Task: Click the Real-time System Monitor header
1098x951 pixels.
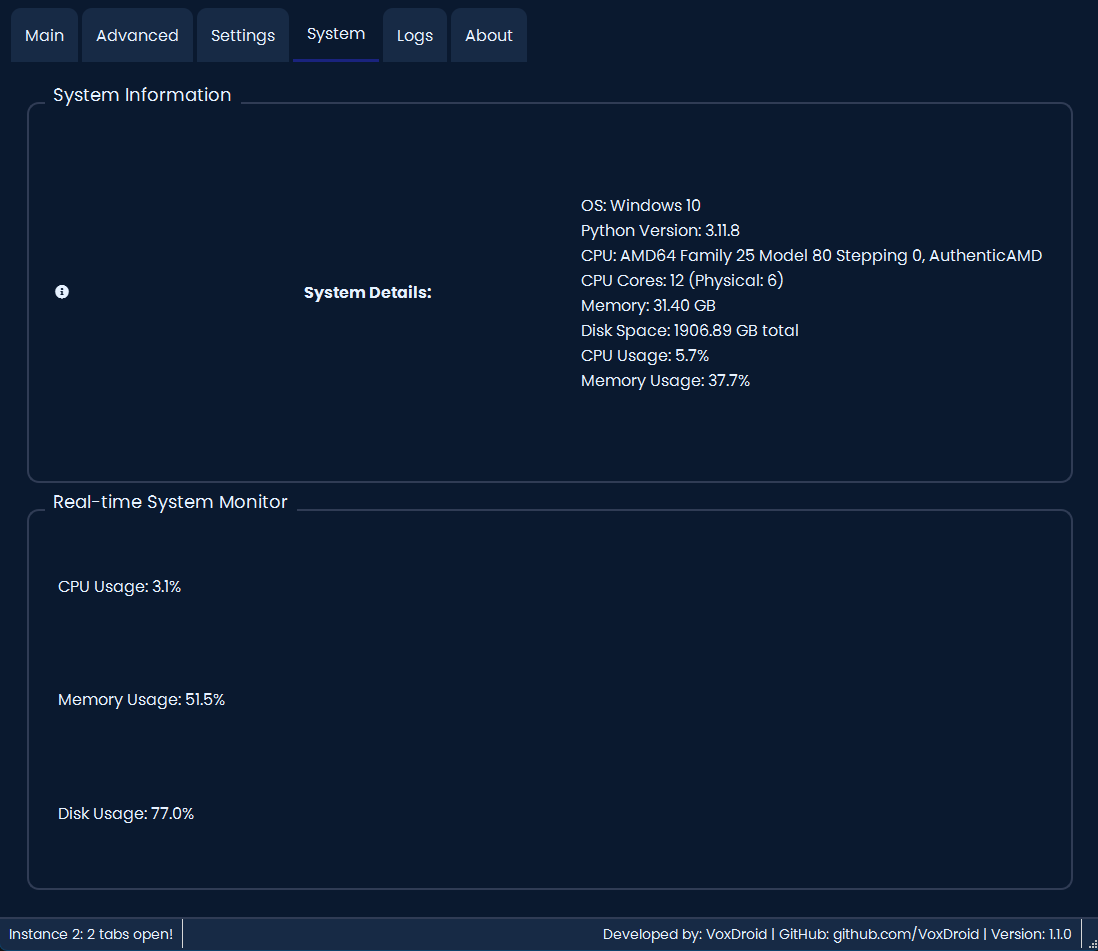Action: [x=170, y=501]
